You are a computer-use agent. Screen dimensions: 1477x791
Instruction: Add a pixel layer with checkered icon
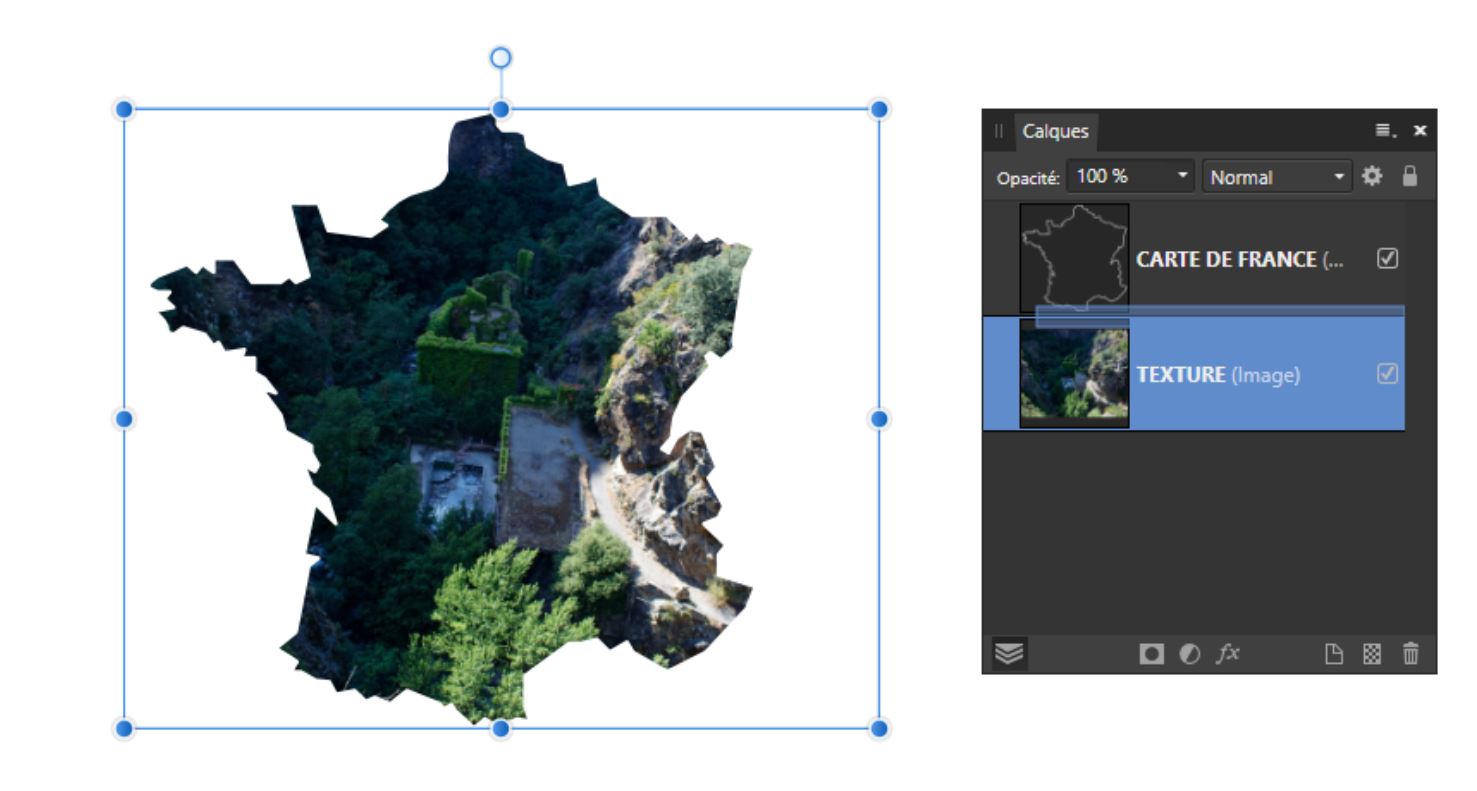[x=1372, y=654]
